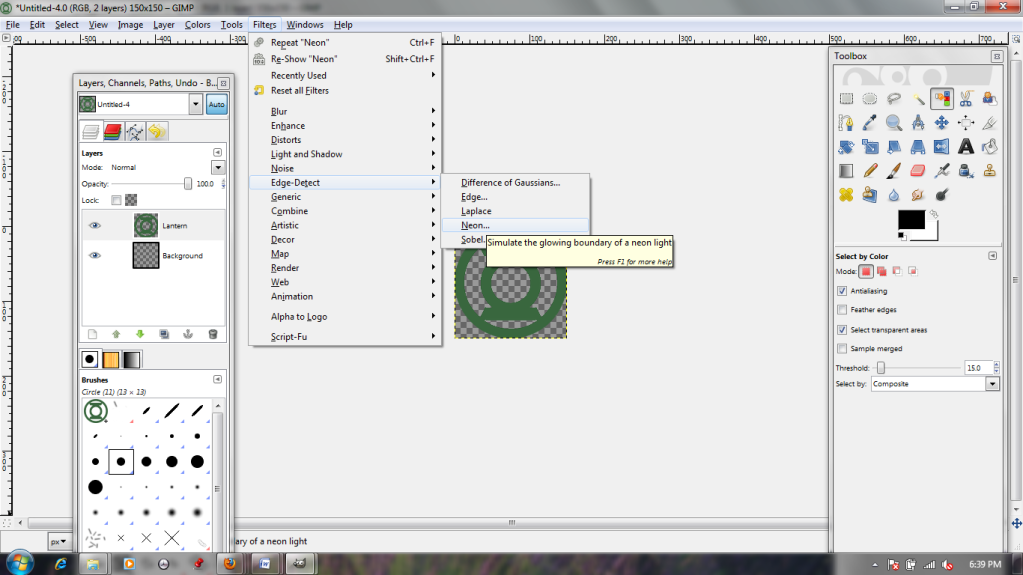Hide the Background layer eye icon
Image resolution: width=1023 pixels, height=575 pixels.
95,255
